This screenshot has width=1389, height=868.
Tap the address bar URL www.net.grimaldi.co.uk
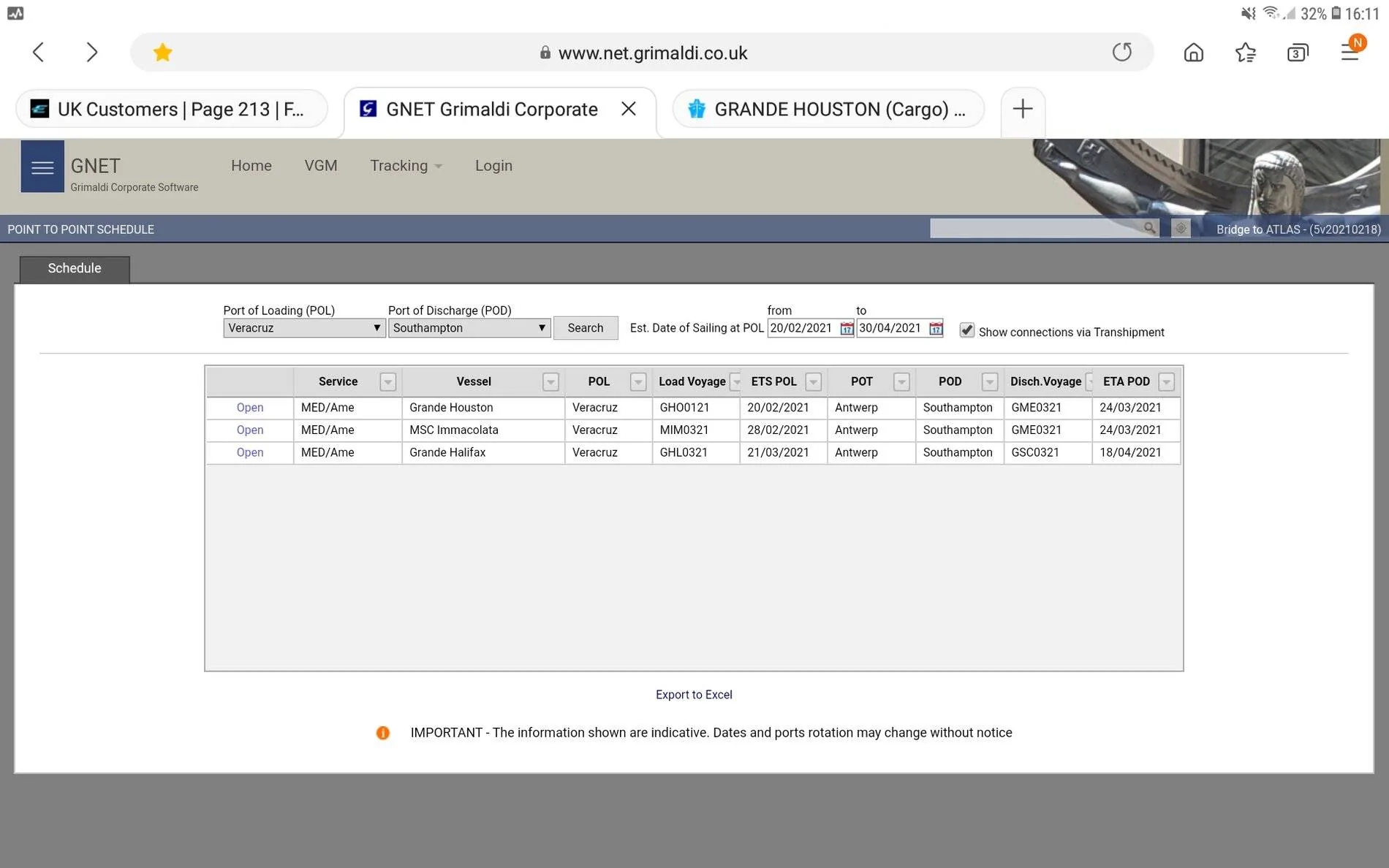tap(653, 53)
